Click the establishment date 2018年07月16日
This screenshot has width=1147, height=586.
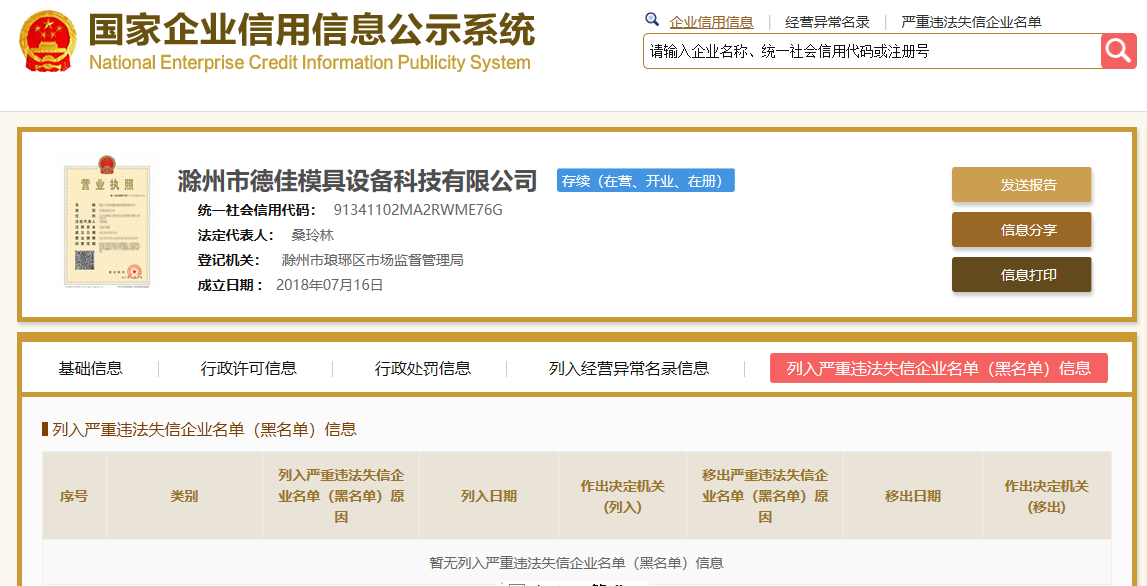[x=329, y=285]
